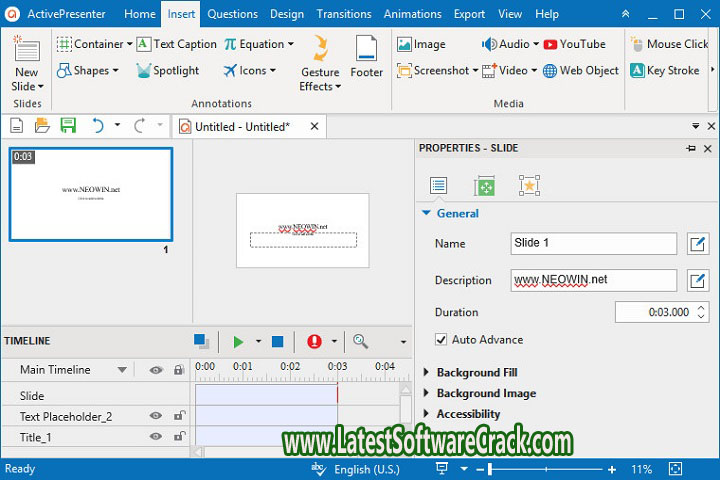Screen dimensions: 720x480
Task: Adjust the zoom slider in status bar
Action: point(545,469)
